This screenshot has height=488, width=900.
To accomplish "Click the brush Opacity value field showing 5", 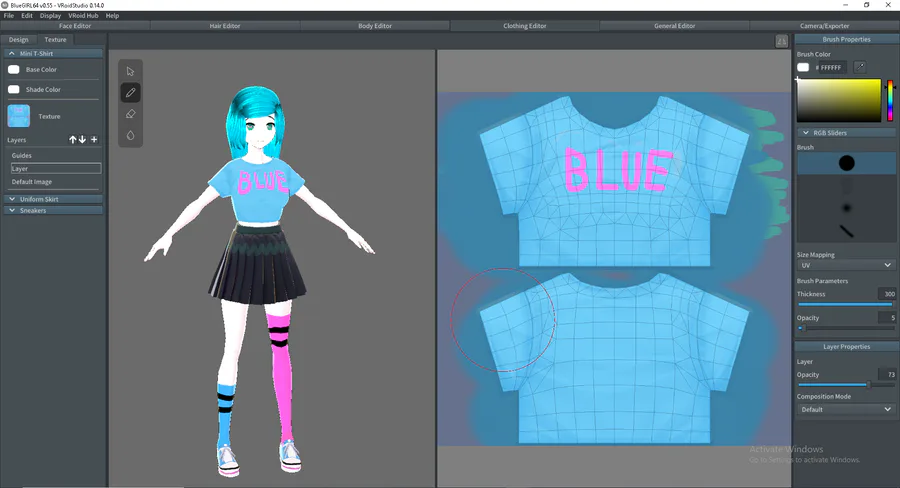I will click(x=887, y=317).
